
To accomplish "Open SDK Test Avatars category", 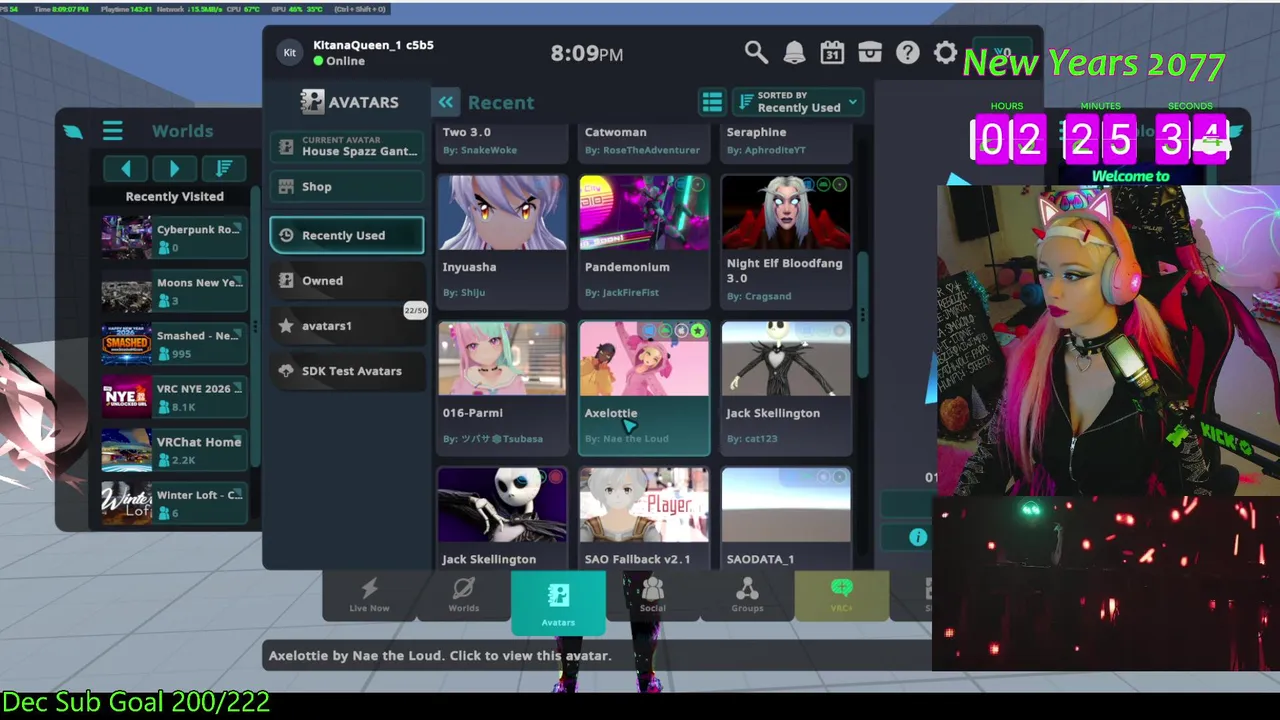I will point(347,371).
